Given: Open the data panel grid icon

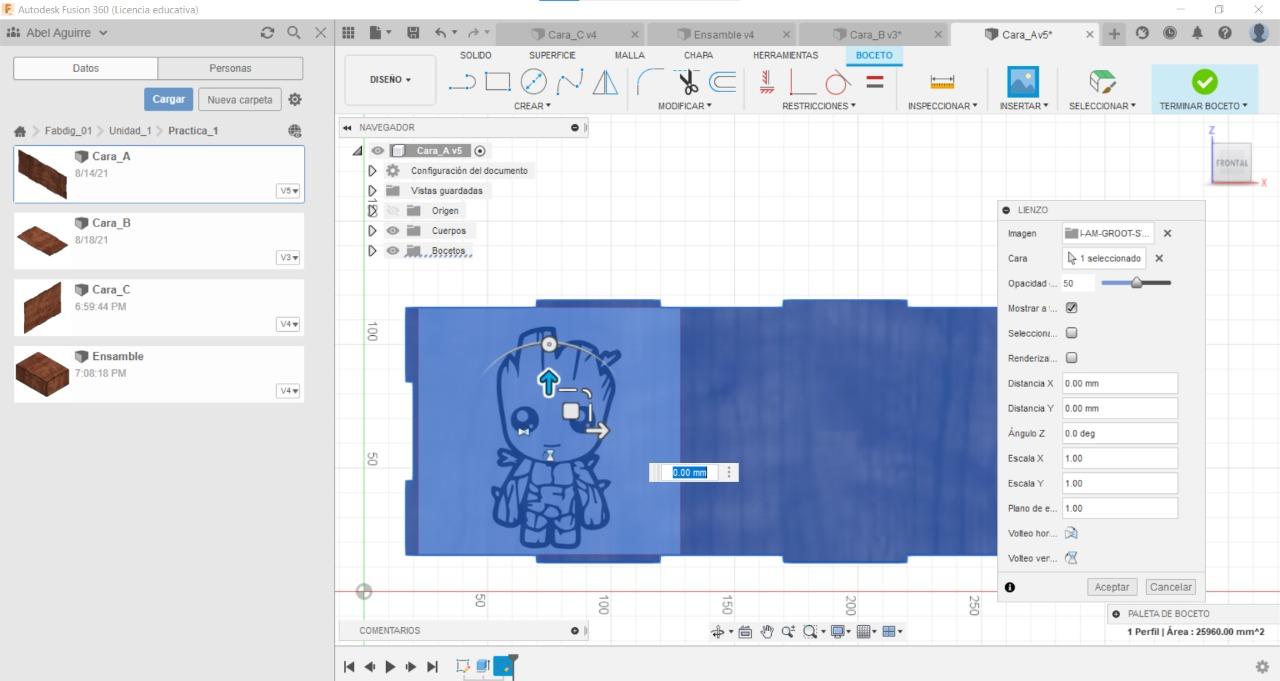Looking at the screenshot, I should (349, 33).
